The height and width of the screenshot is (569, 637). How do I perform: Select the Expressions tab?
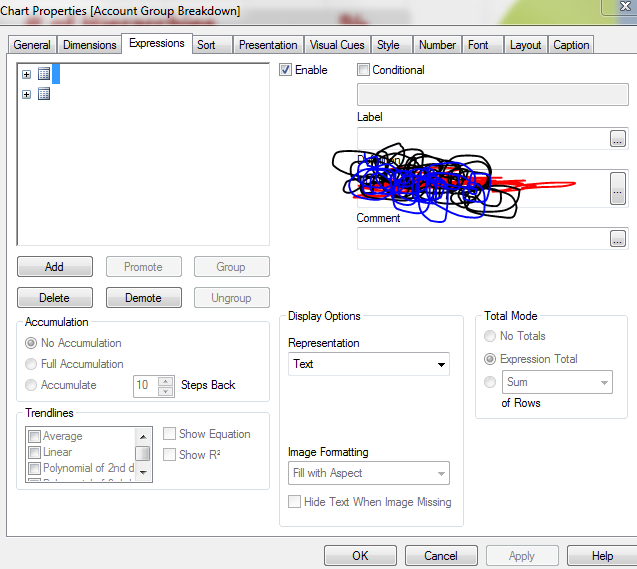[x=157, y=43]
